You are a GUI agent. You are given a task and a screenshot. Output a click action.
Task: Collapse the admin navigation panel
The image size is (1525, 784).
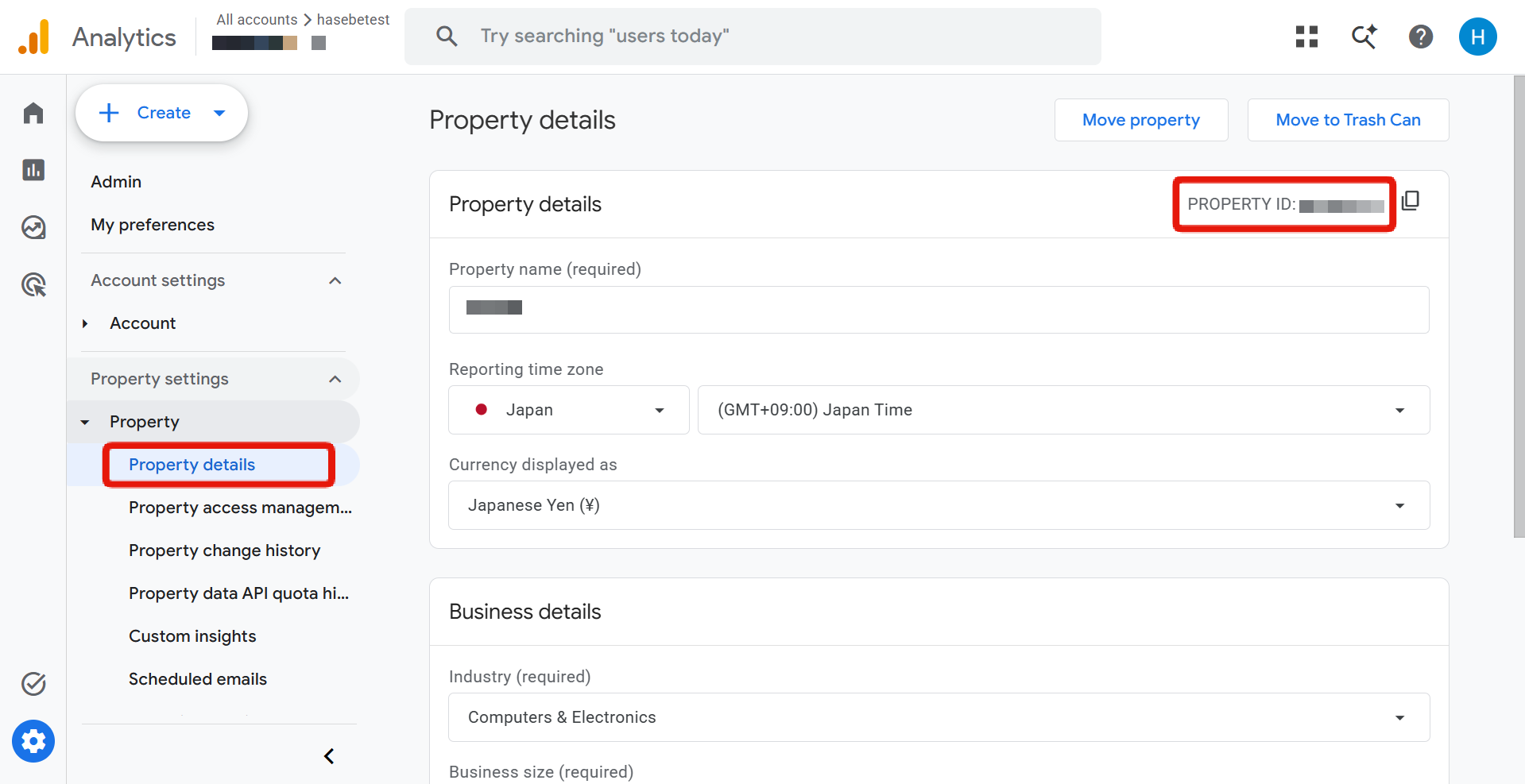(329, 756)
